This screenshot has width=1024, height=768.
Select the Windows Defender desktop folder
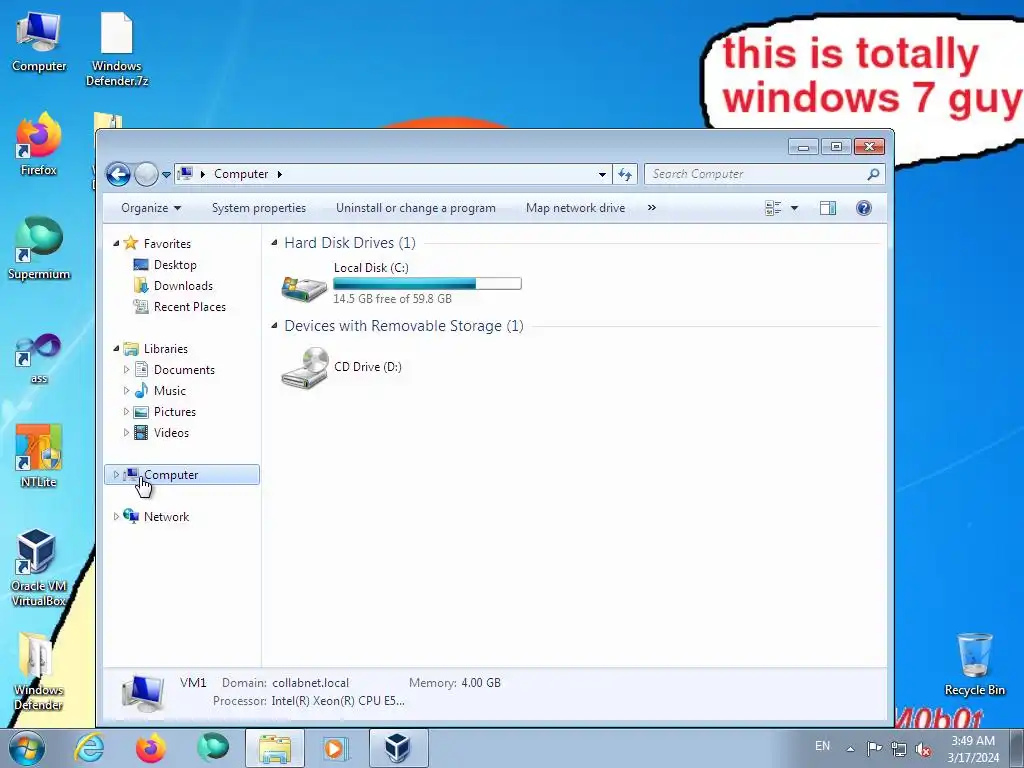point(39,671)
